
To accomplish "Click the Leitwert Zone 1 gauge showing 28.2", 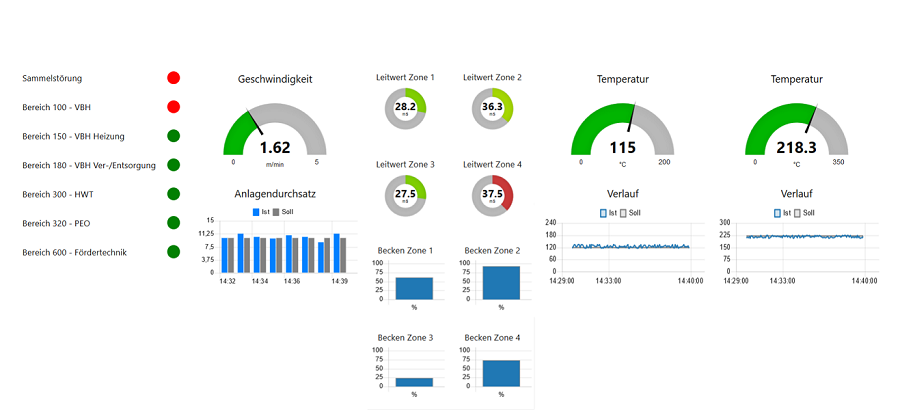I will point(405,107).
